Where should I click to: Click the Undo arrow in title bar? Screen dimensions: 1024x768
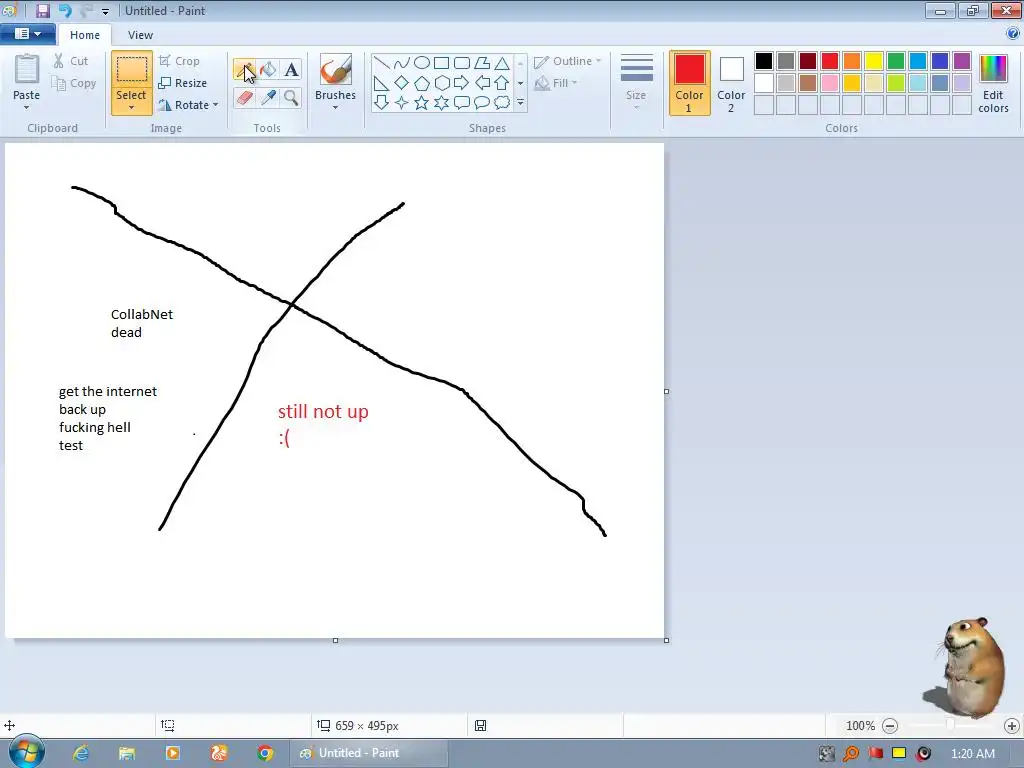[x=65, y=10]
